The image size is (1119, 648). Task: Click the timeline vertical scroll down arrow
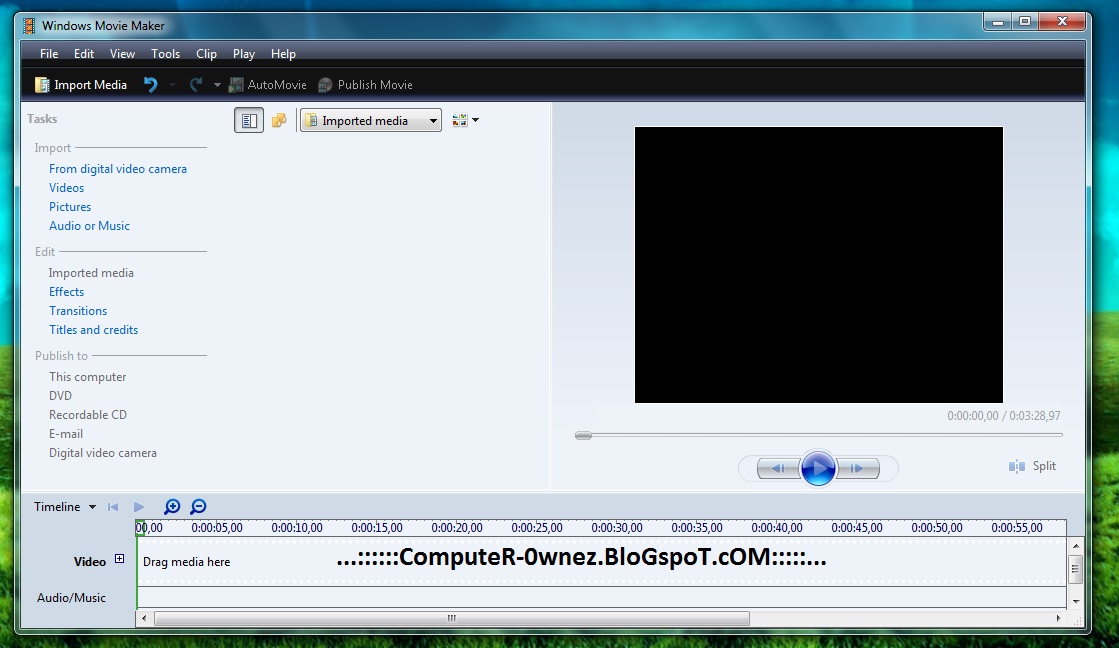tap(1076, 602)
